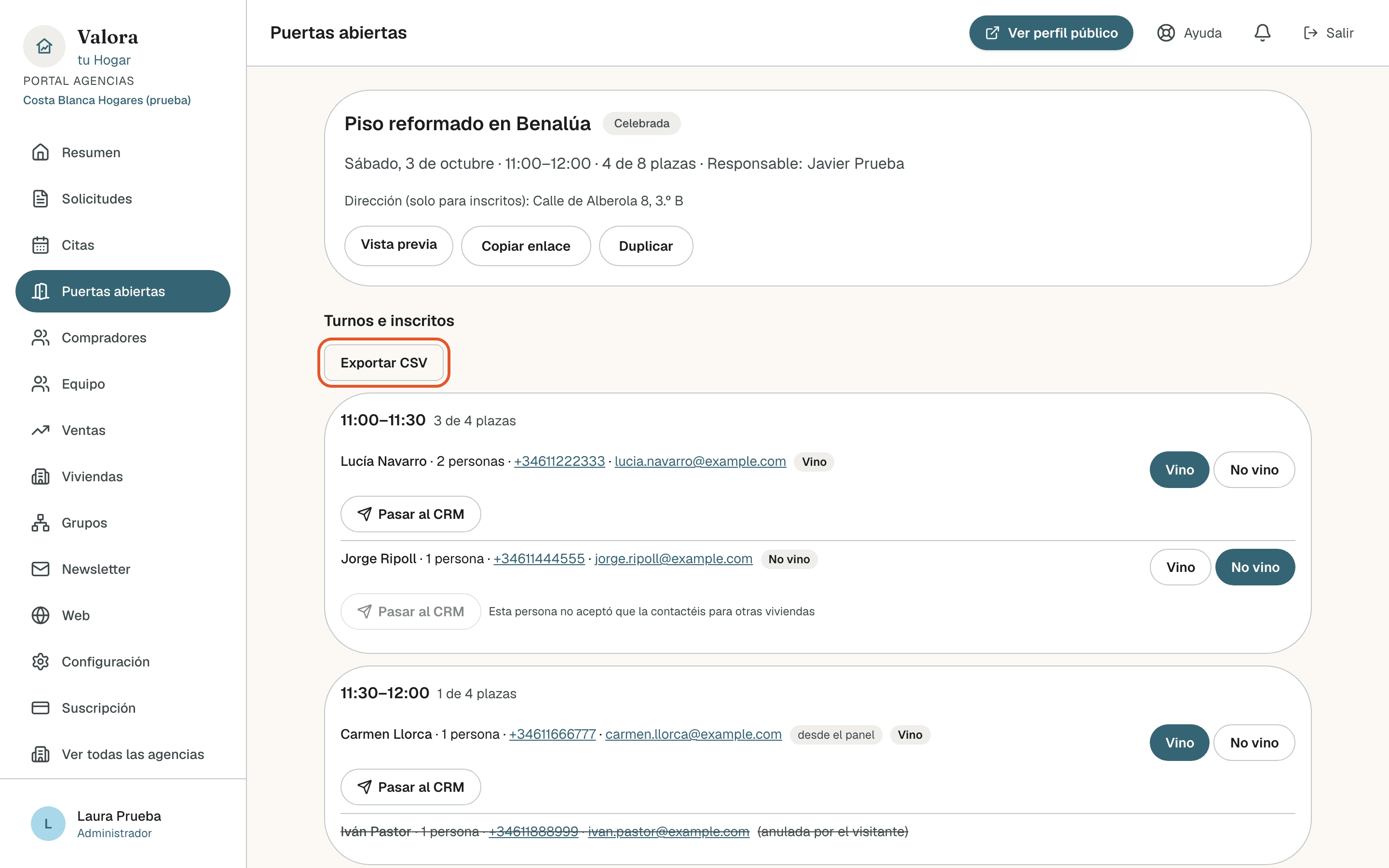Pass Lucía Navarro to the CRM
The image size is (1389, 868).
pos(410,514)
